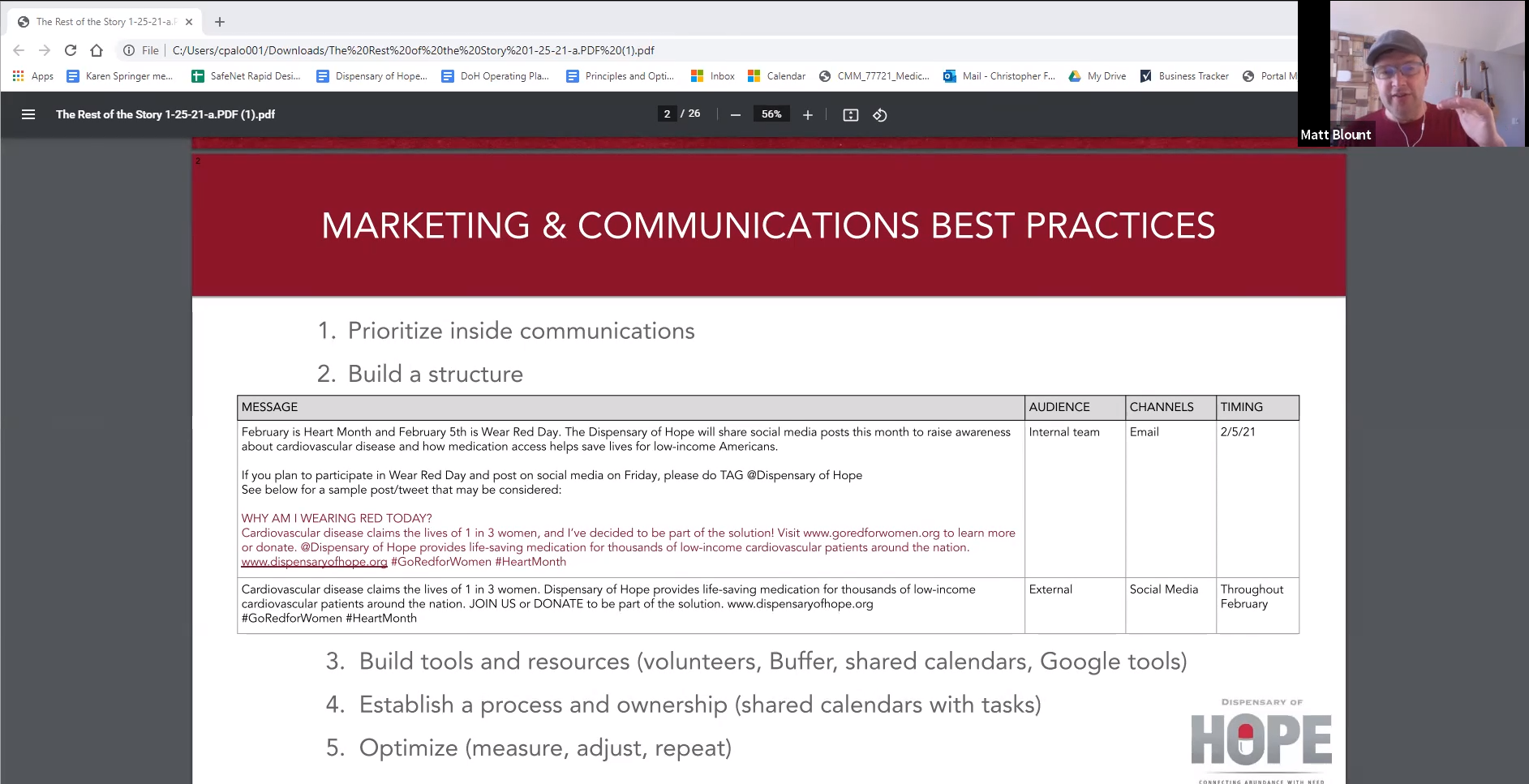Reload the page in browser
Screen dimensions: 1529x784
click(x=71, y=50)
